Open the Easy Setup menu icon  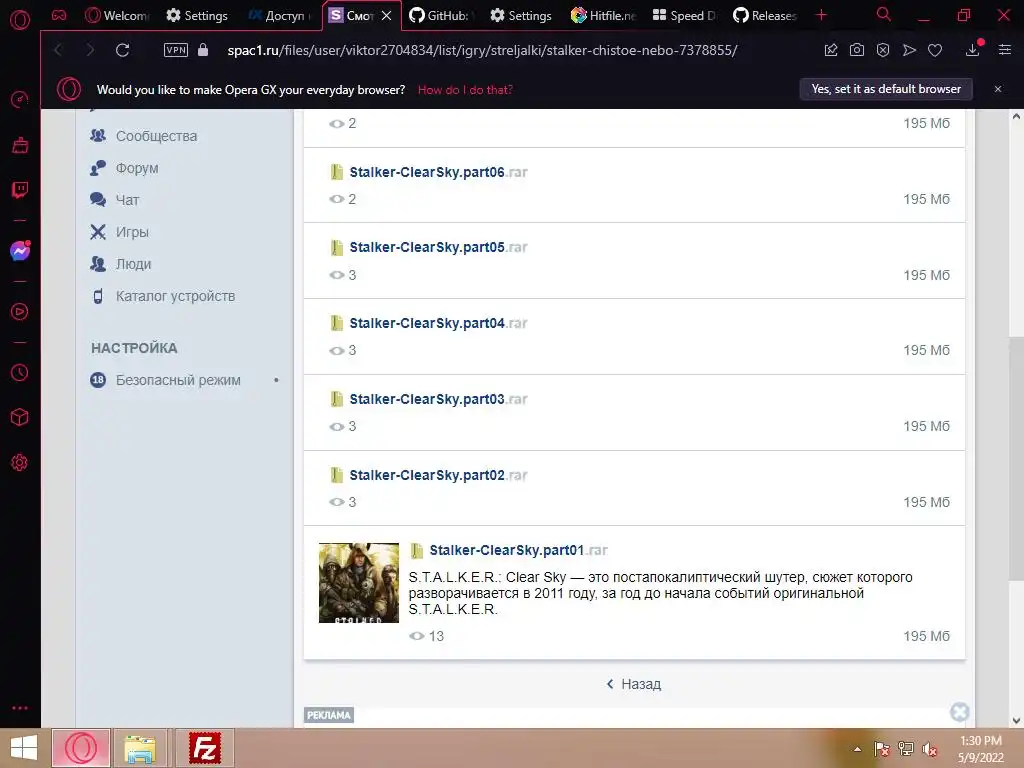1005,50
